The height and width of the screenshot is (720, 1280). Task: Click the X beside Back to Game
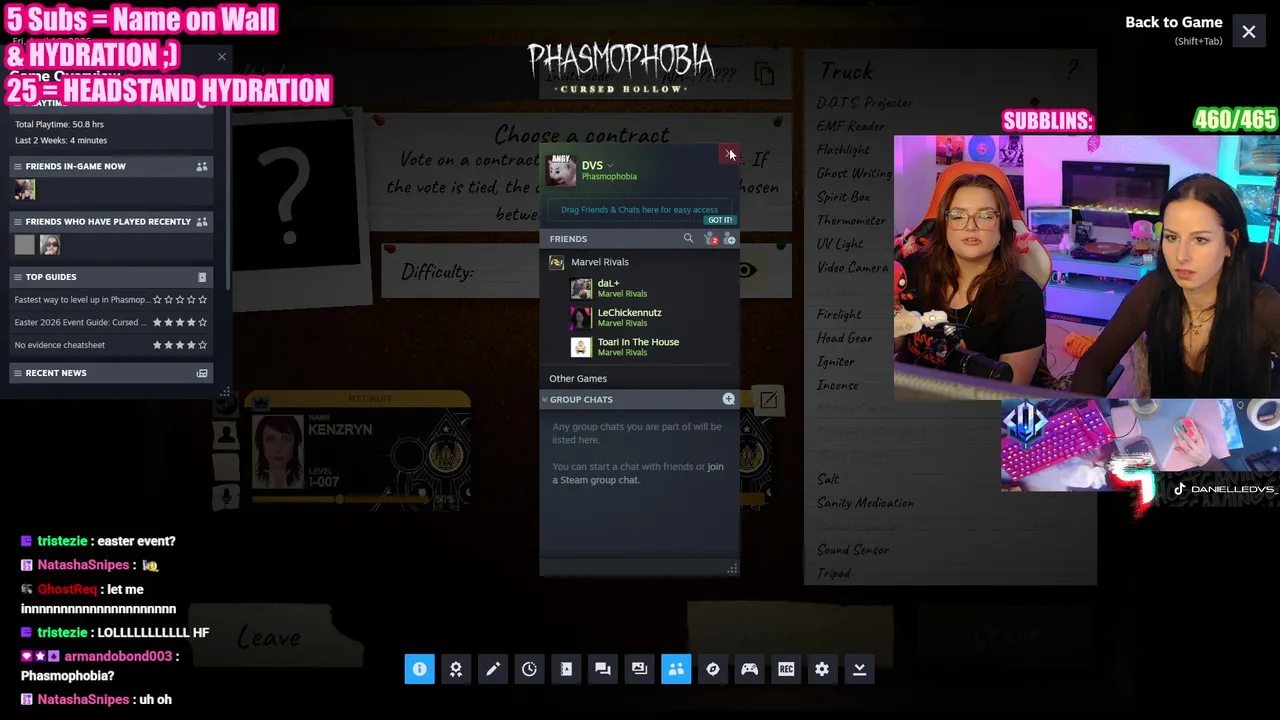pos(1249,32)
